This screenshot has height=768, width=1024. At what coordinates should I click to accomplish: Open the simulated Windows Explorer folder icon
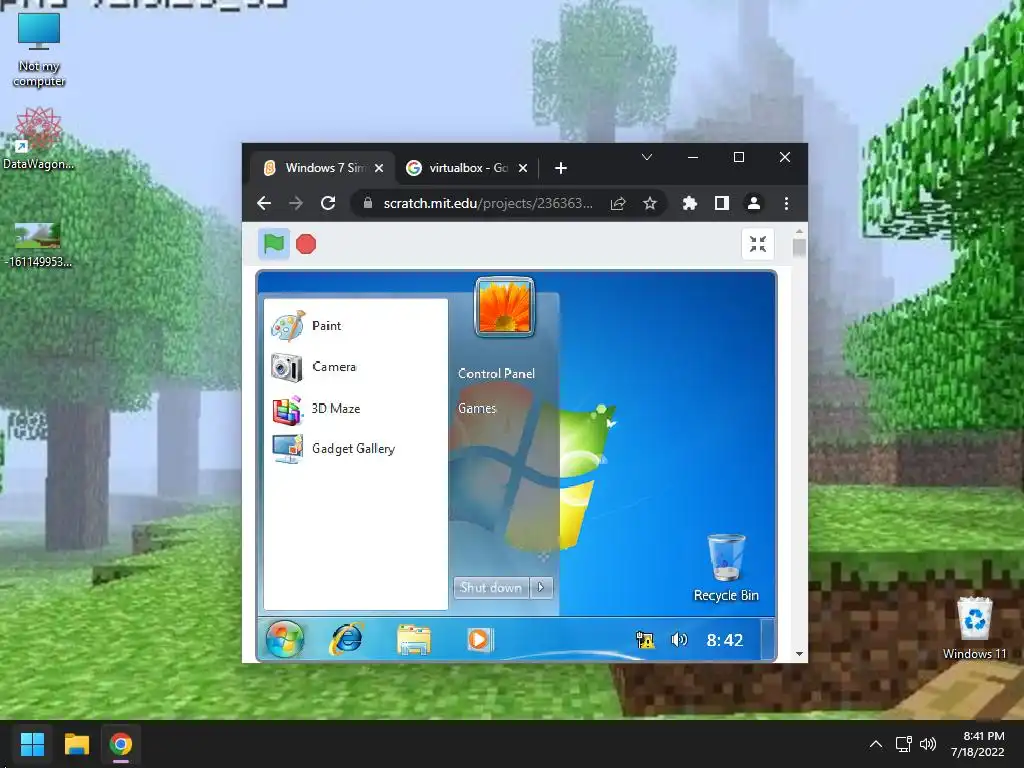tap(414, 639)
